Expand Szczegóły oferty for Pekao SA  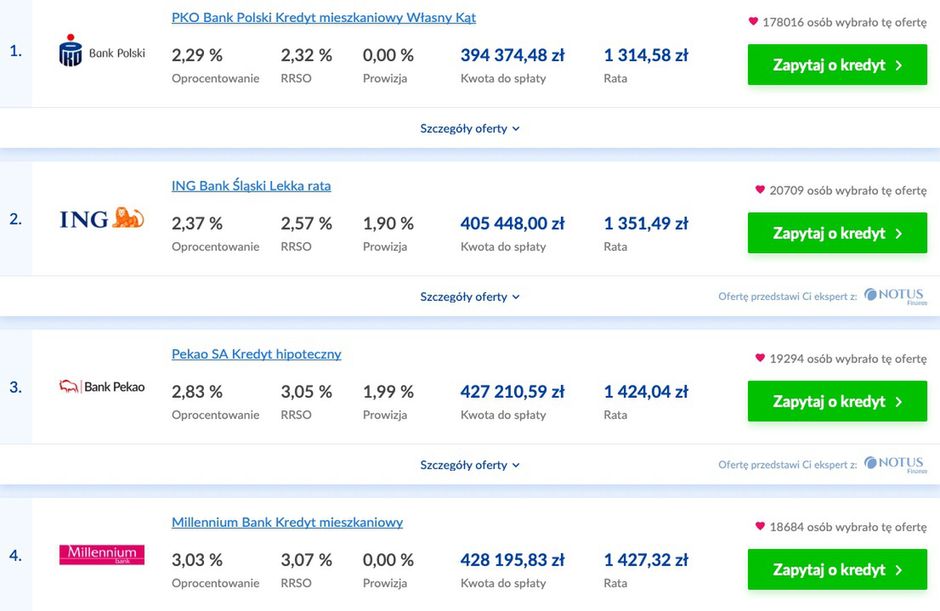coord(470,465)
